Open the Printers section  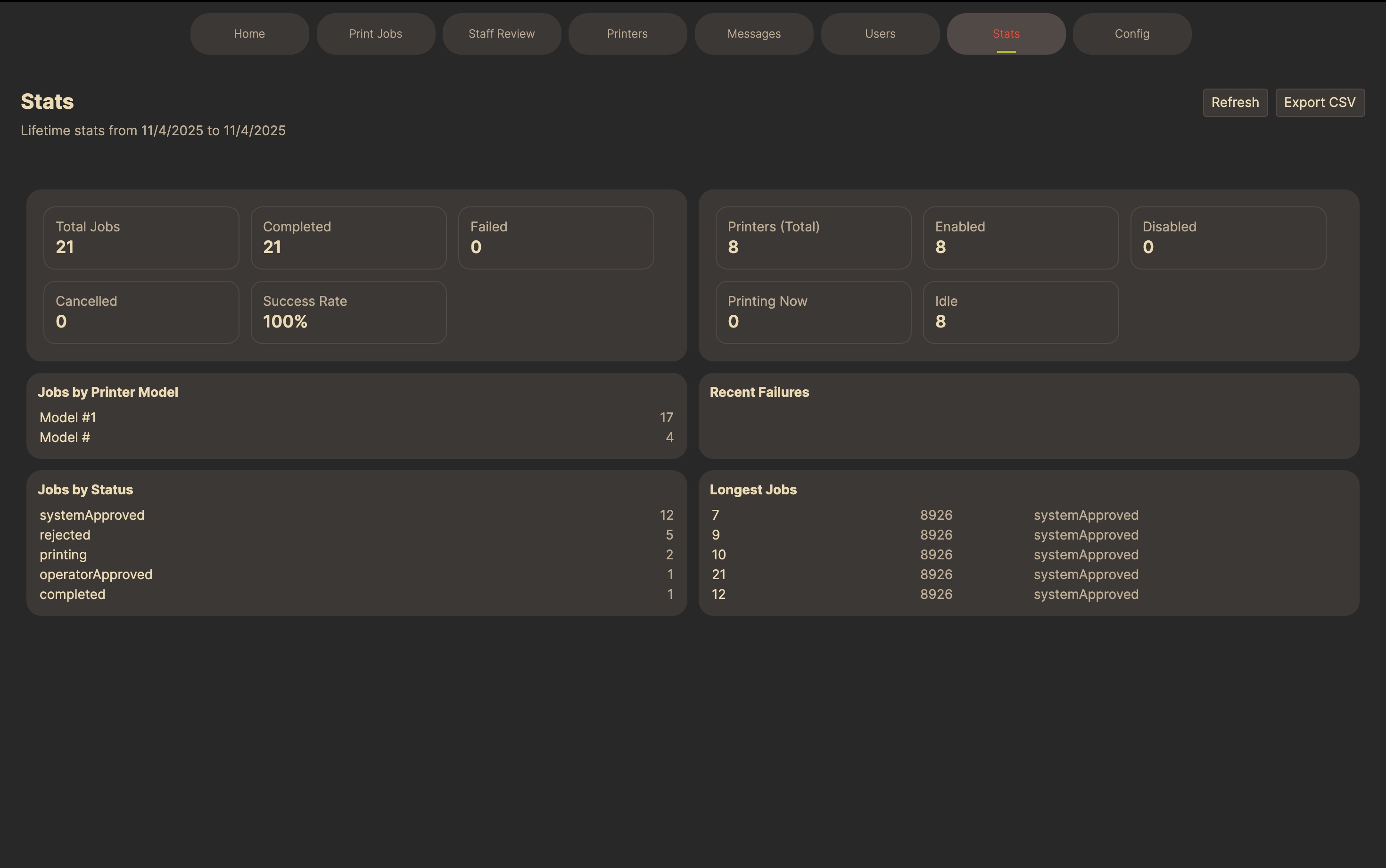tap(627, 33)
